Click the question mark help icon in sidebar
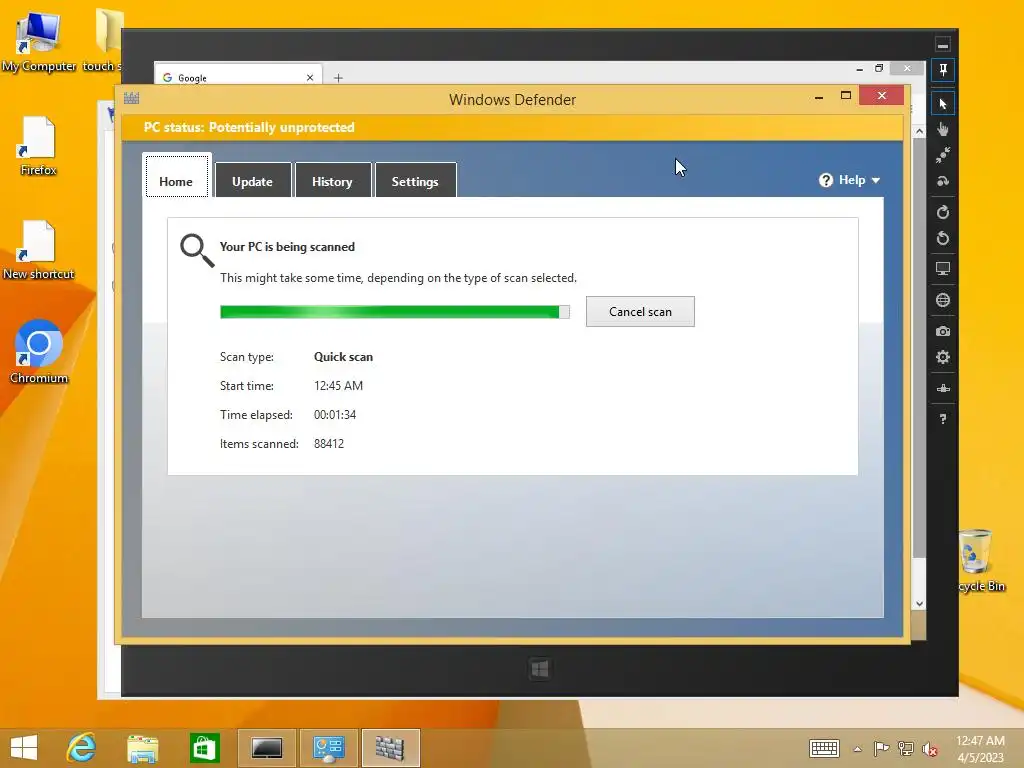The width and height of the screenshot is (1024, 768). [942, 419]
